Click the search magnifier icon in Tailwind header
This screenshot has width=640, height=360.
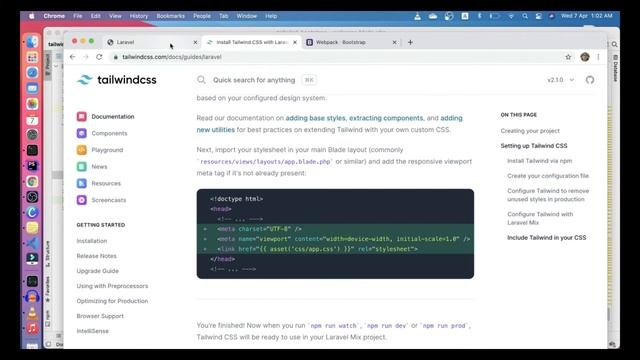click(201, 80)
